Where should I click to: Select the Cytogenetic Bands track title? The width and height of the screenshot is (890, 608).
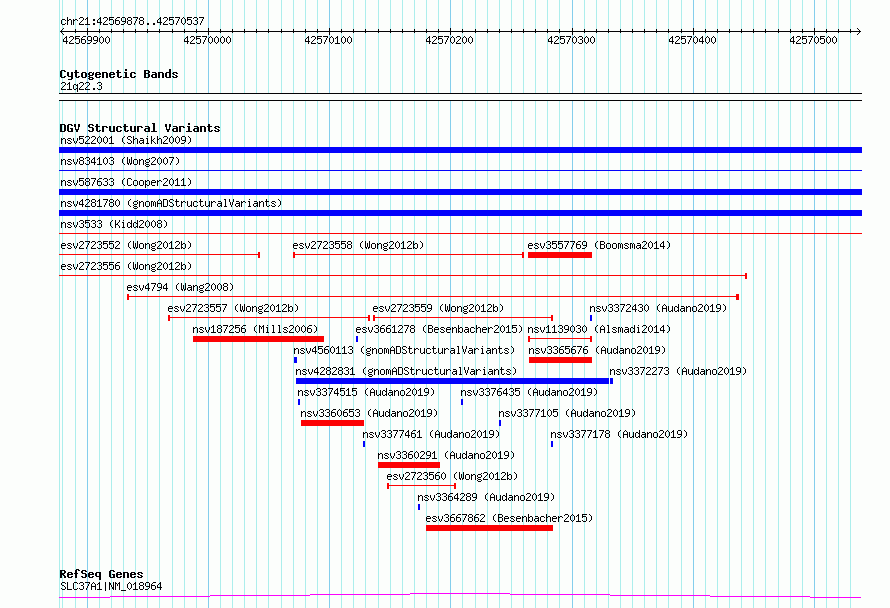tap(119, 74)
